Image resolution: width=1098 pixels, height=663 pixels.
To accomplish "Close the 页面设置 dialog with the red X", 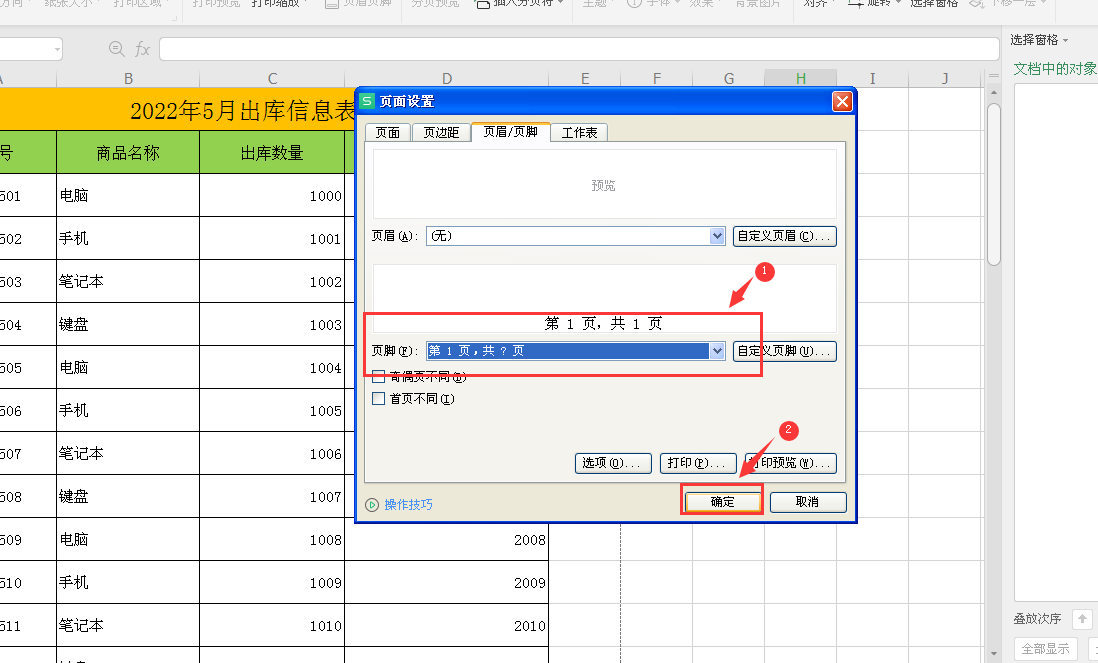I will click(x=842, y=102).
